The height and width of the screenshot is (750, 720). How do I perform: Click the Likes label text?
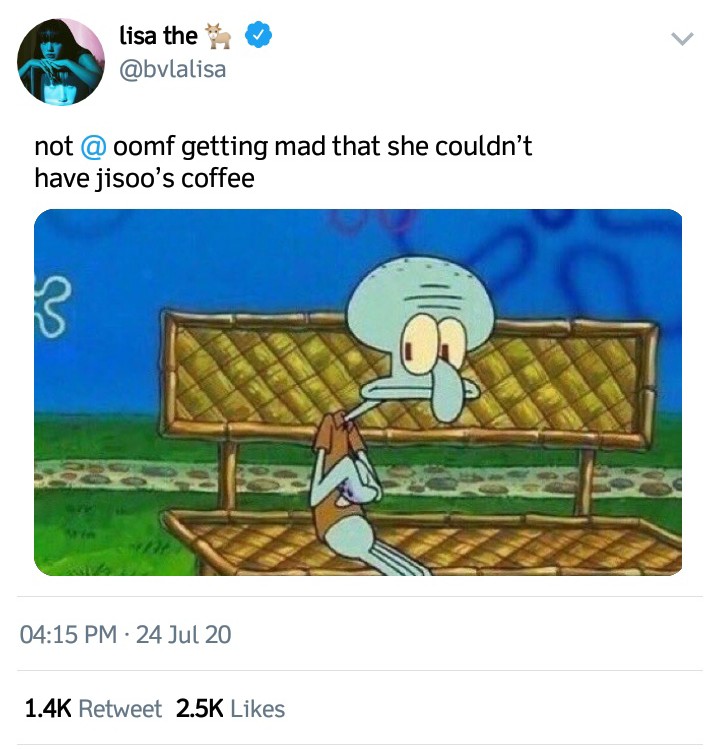pyautogui.click(x=258, y=708)
